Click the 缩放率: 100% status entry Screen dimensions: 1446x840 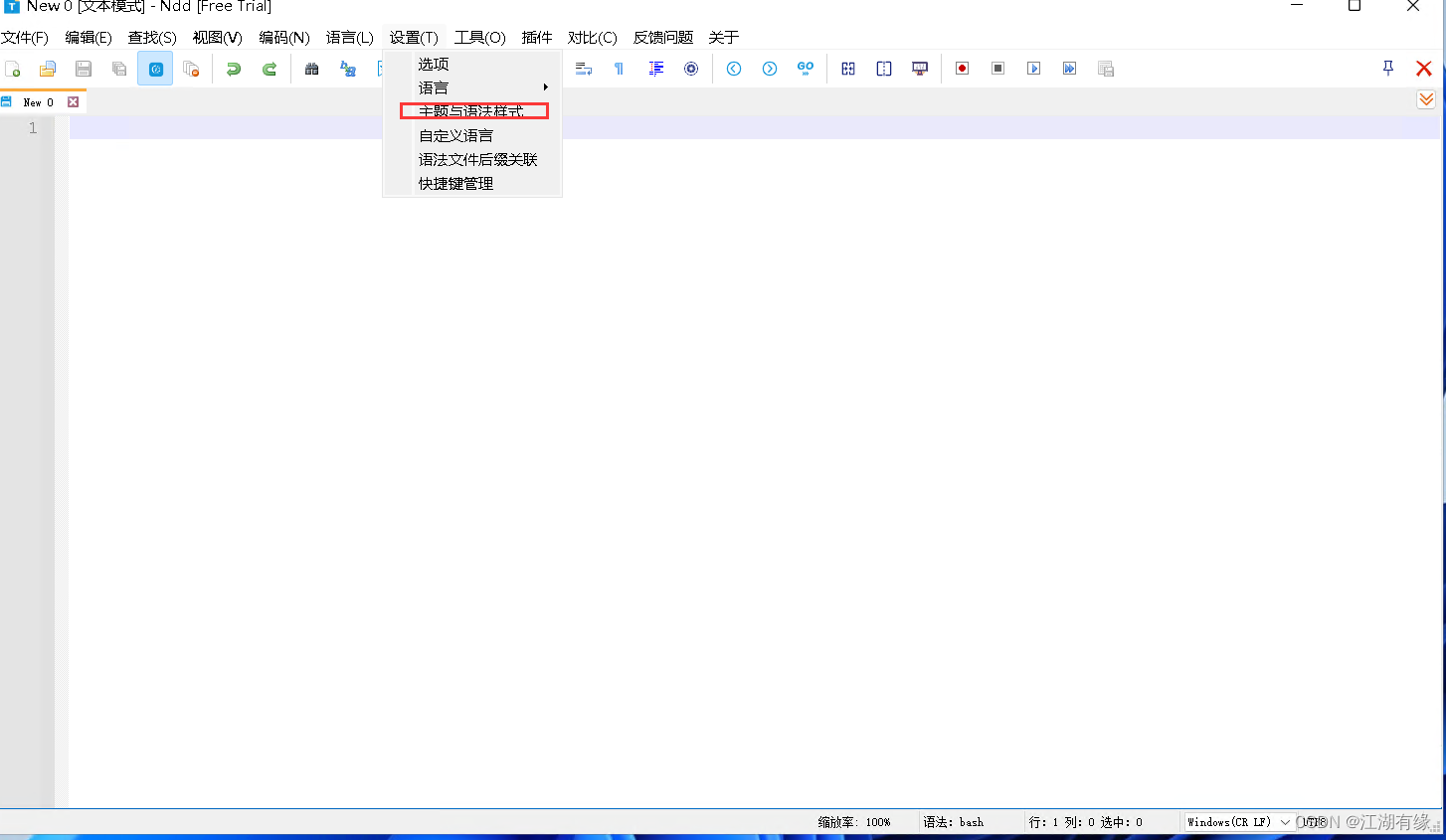point(854,822)
